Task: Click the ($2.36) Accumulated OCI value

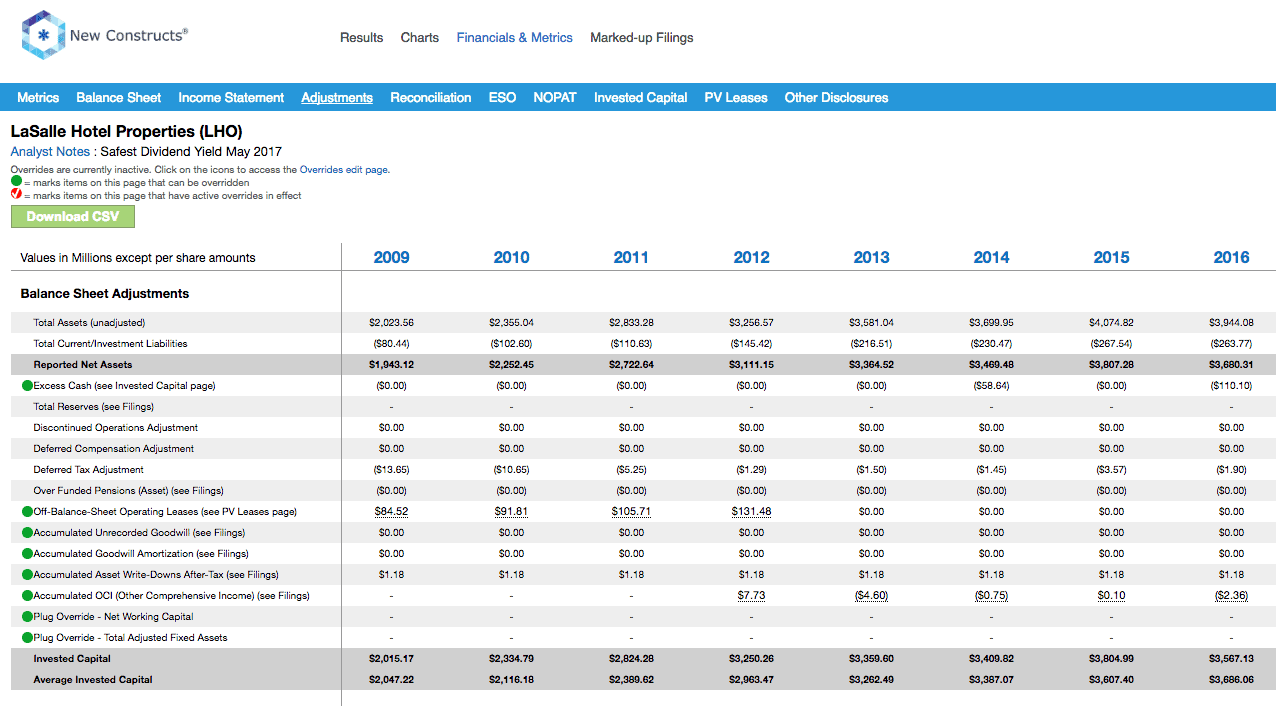Action: pos(1232,596)
